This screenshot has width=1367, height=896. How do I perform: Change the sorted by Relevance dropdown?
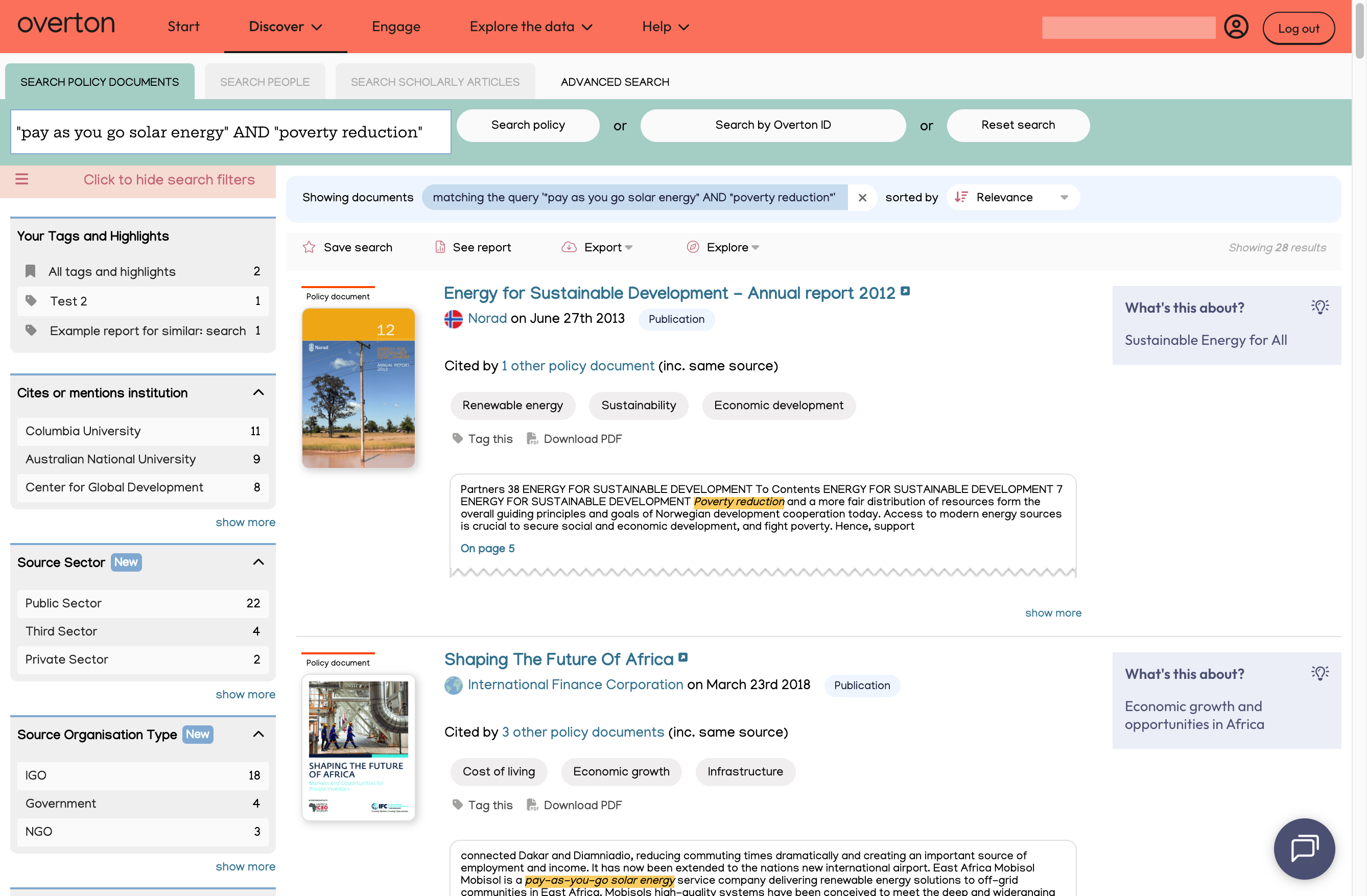[1012, 198]
